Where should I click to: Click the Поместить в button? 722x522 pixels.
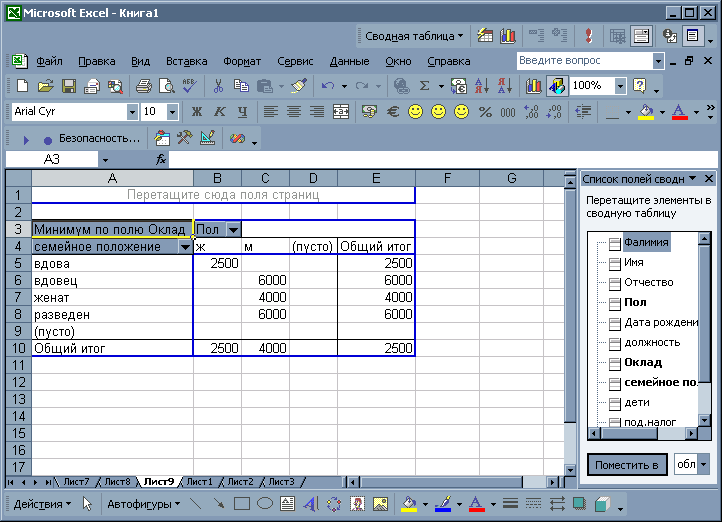pyautogui.click(x=627, y=465)
